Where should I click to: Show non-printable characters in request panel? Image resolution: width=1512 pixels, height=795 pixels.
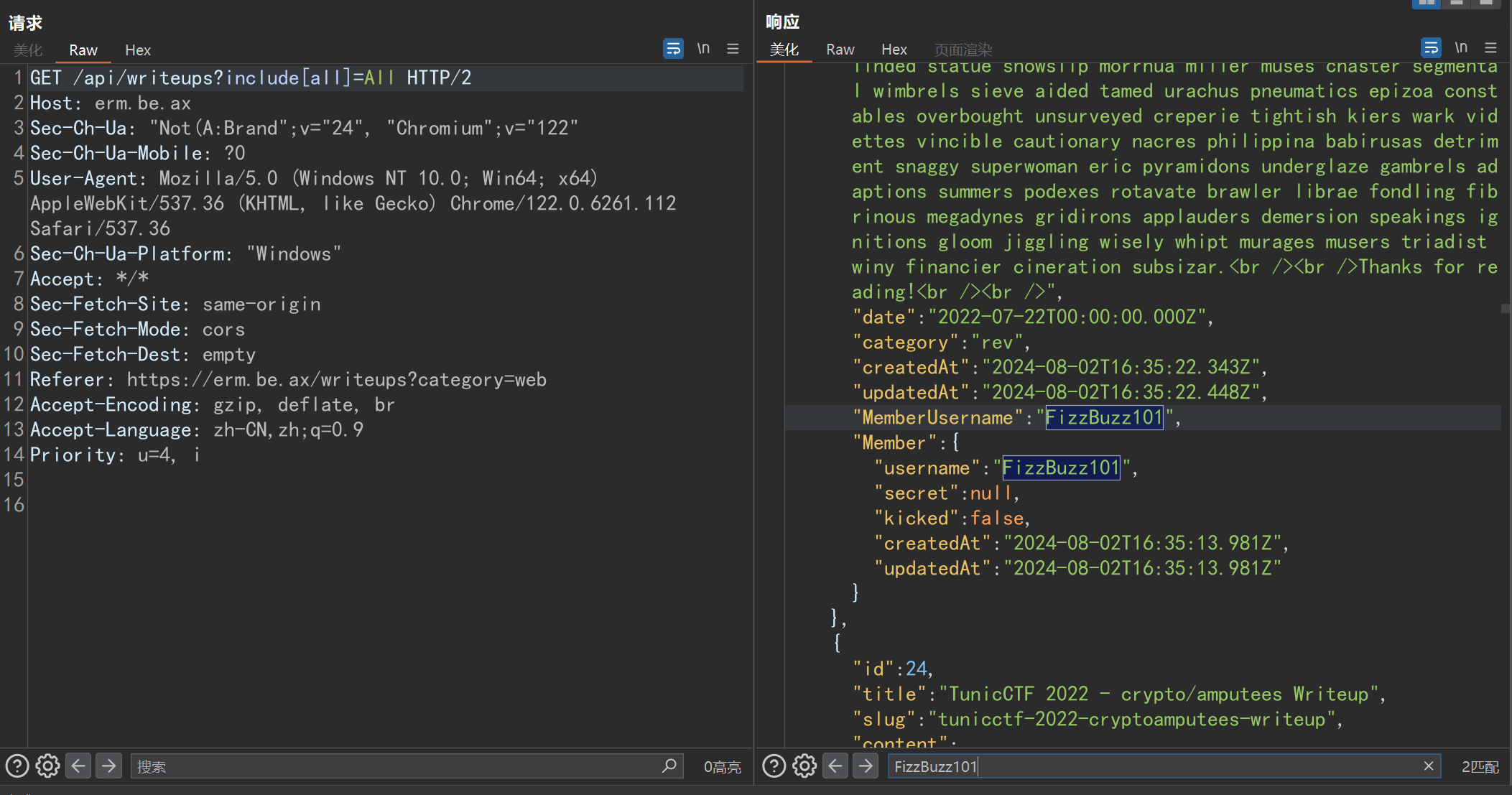tap(703, 49)
